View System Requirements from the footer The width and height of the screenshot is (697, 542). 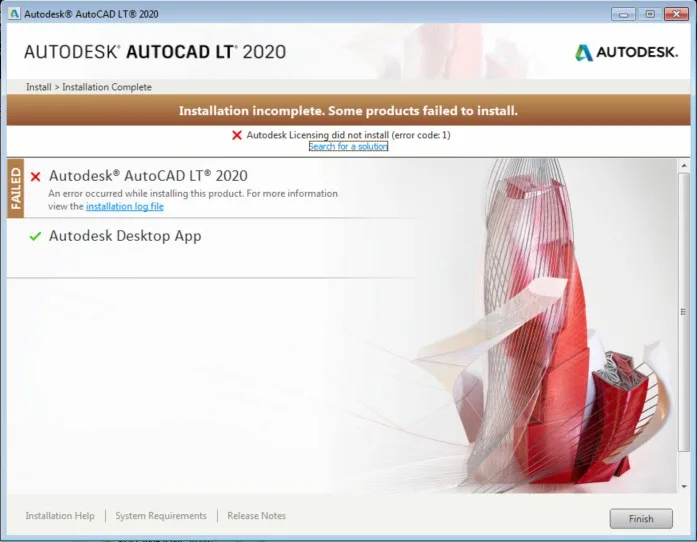coord(160,516)
